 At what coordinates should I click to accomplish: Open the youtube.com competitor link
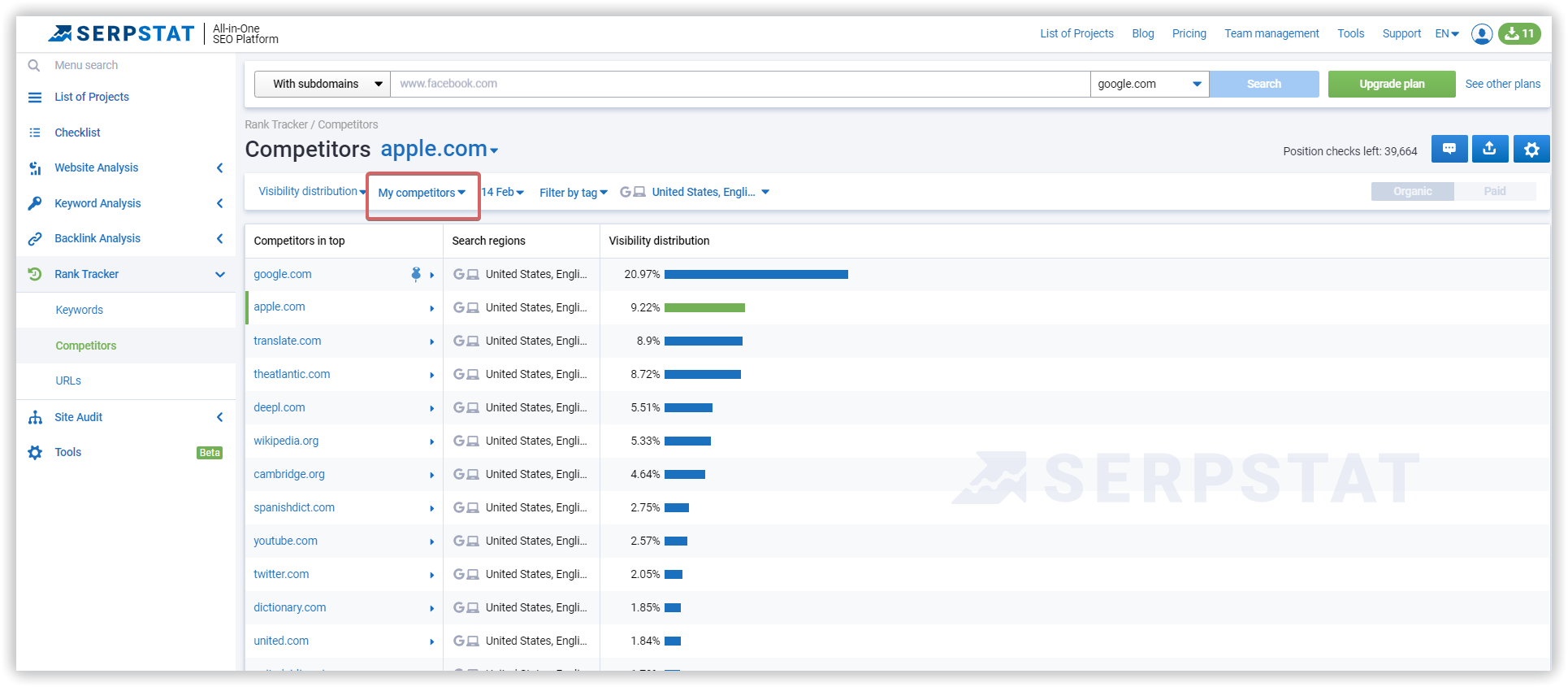pyautogui.click(x=285, y=541)
